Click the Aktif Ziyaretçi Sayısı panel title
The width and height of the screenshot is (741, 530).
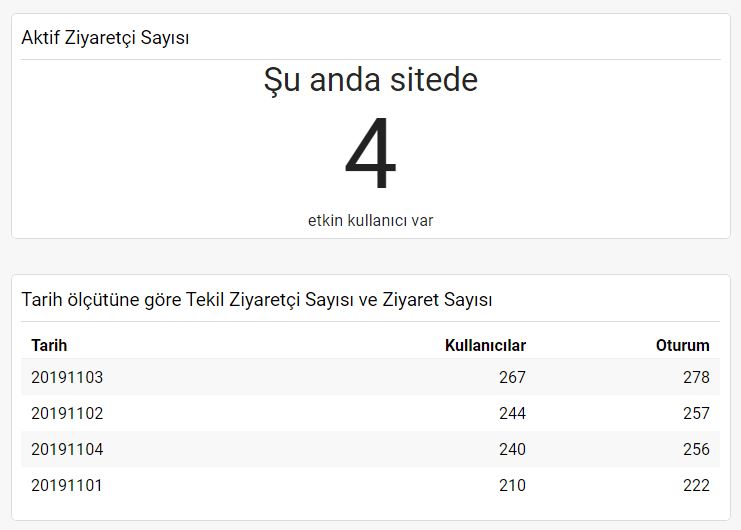click(105, 38)
